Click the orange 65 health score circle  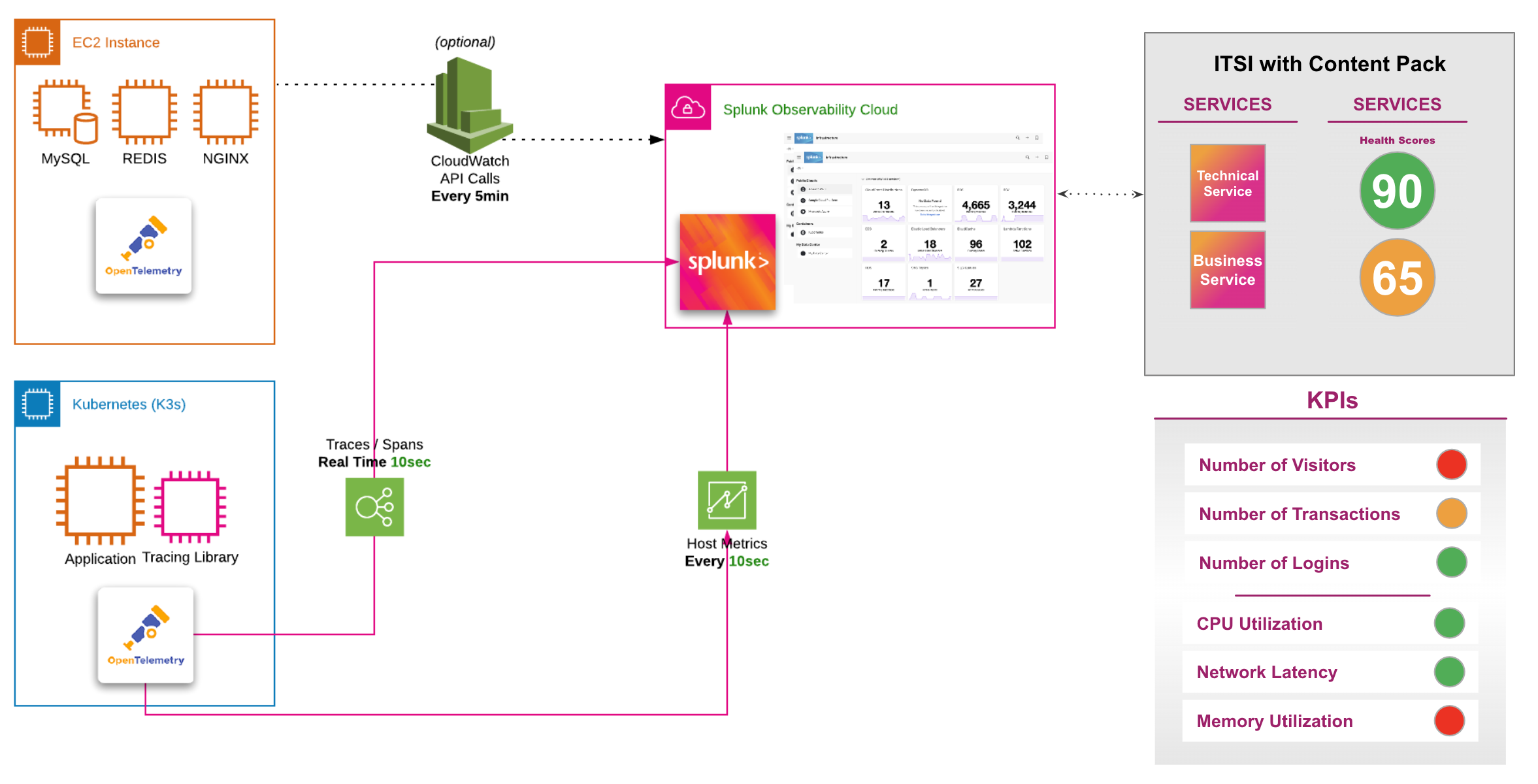[x=1397, y=278]
